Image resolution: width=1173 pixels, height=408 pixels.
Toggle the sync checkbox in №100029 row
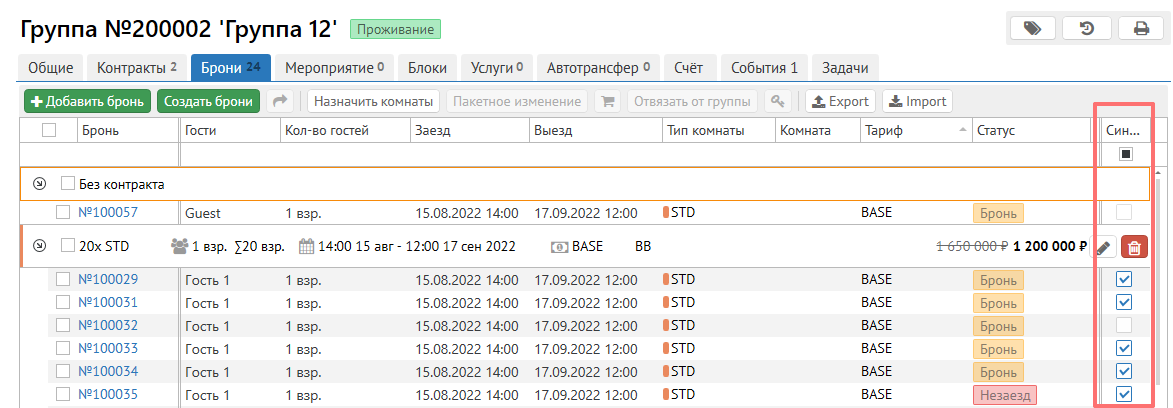(1124, 279)
